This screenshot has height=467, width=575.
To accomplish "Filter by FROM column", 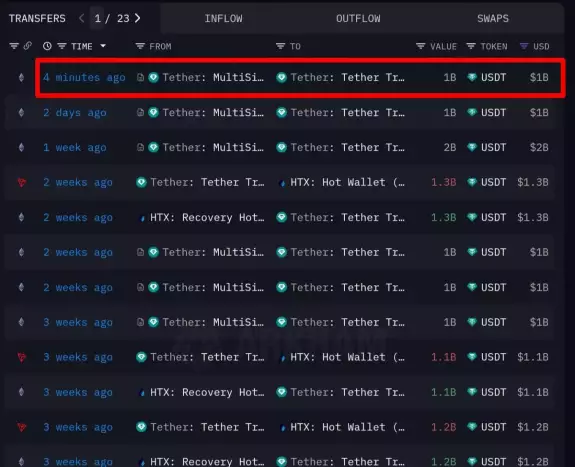I will pos(140,46).
